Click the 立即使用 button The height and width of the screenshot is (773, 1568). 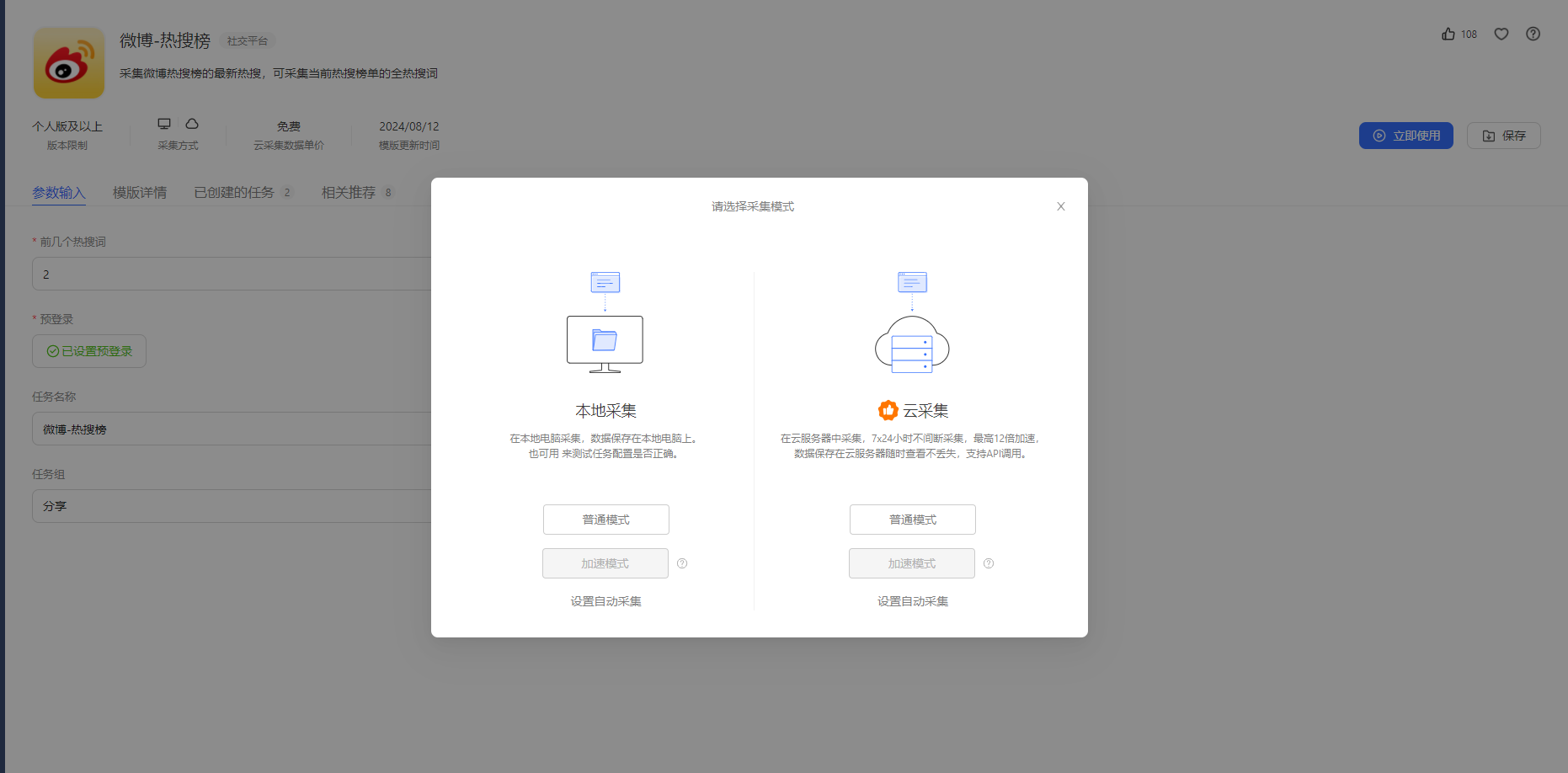(1405, 135)
